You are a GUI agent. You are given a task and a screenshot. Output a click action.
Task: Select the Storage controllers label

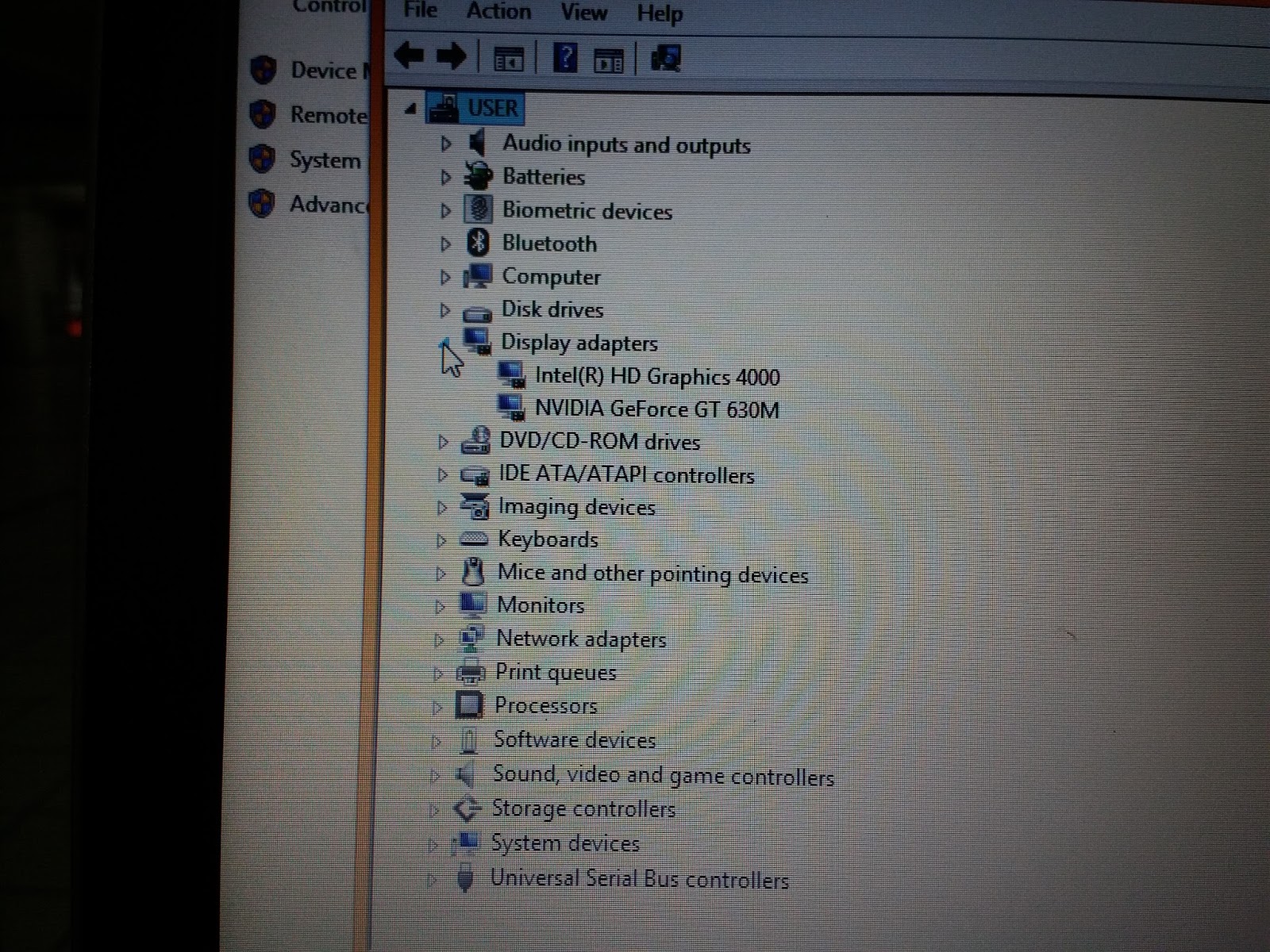click(583, 808)
